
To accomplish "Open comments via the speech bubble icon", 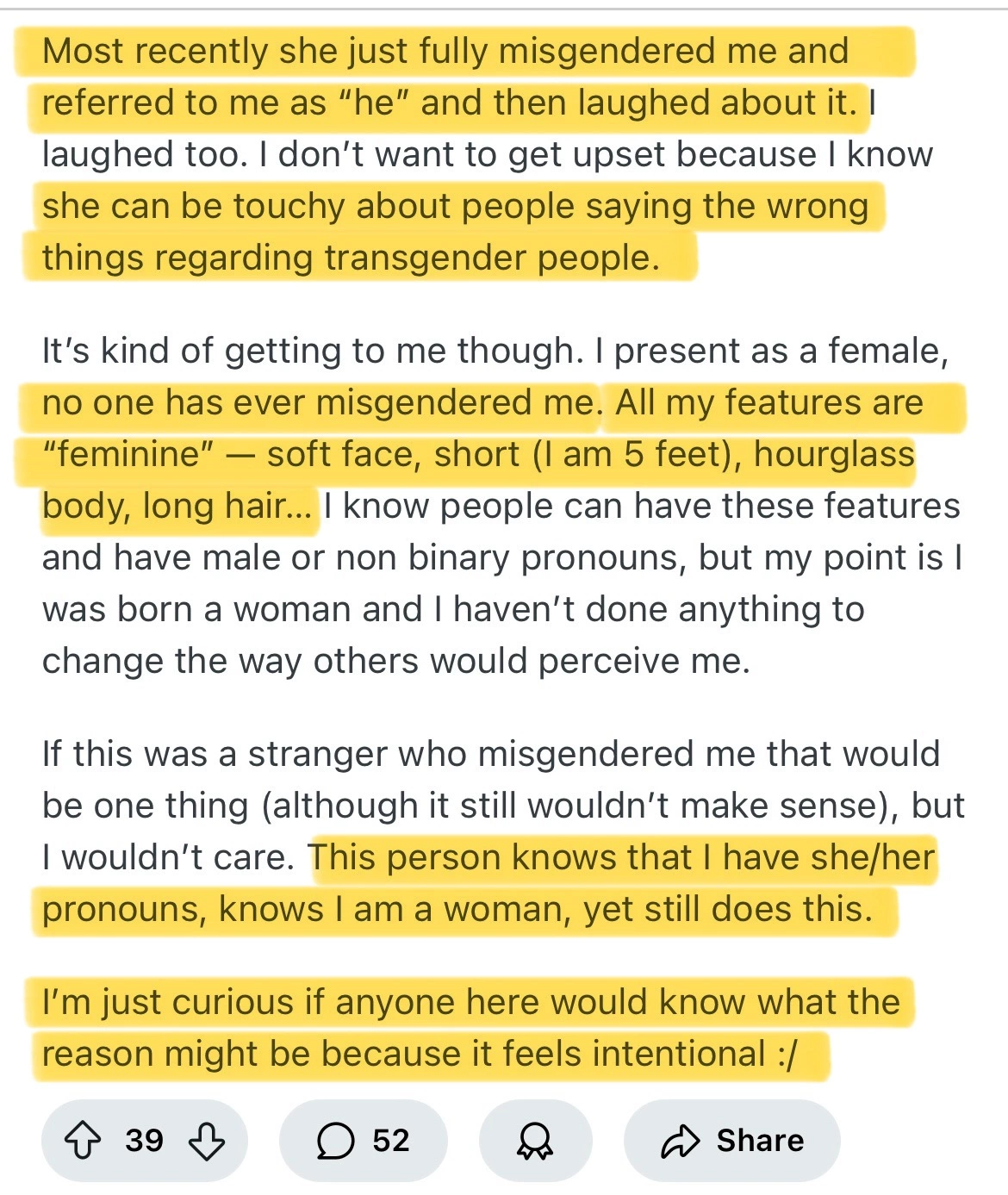I will click(x=335, y=1141).
